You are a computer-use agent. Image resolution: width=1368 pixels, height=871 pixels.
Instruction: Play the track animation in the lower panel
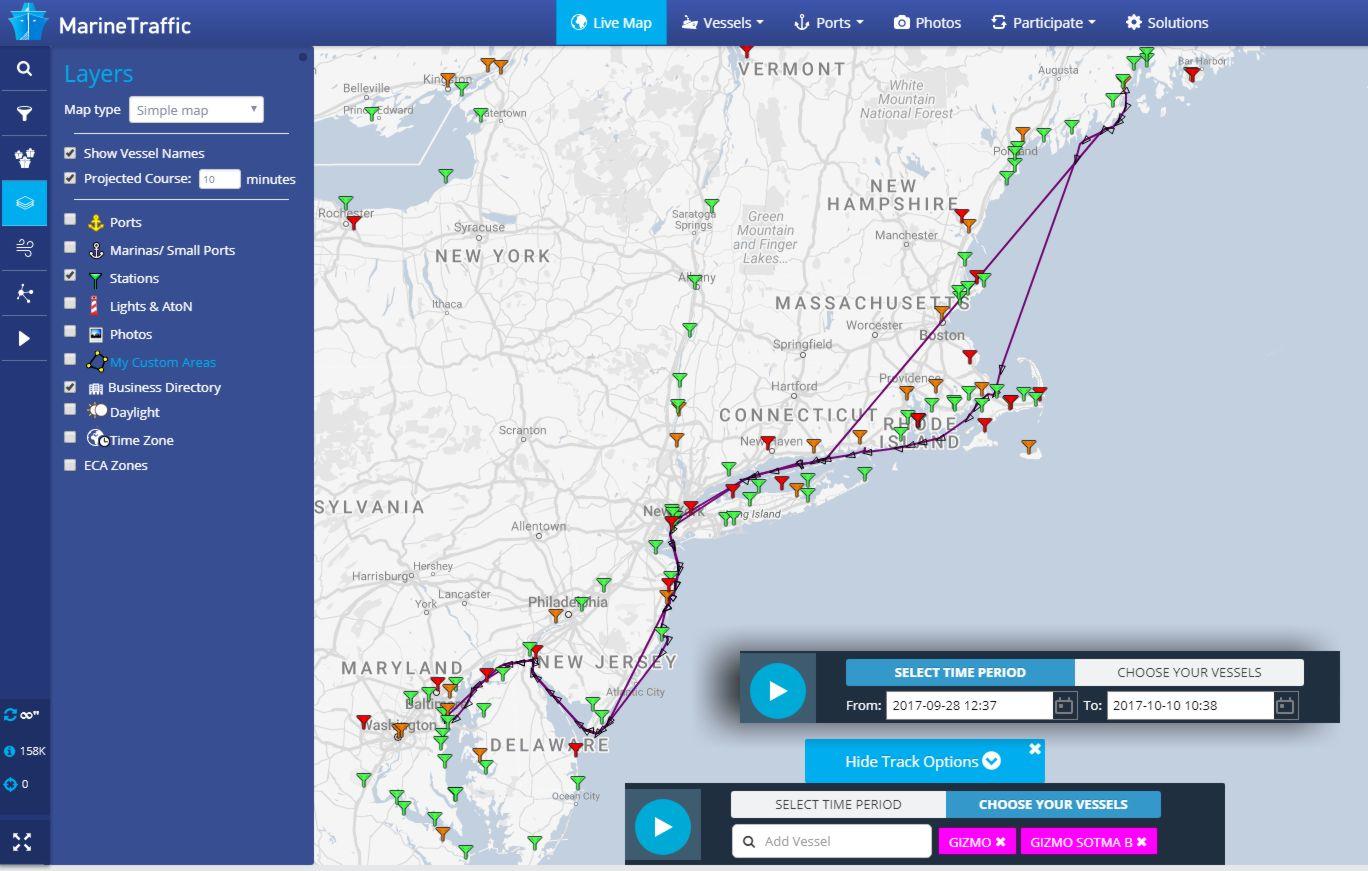[662, 826]
